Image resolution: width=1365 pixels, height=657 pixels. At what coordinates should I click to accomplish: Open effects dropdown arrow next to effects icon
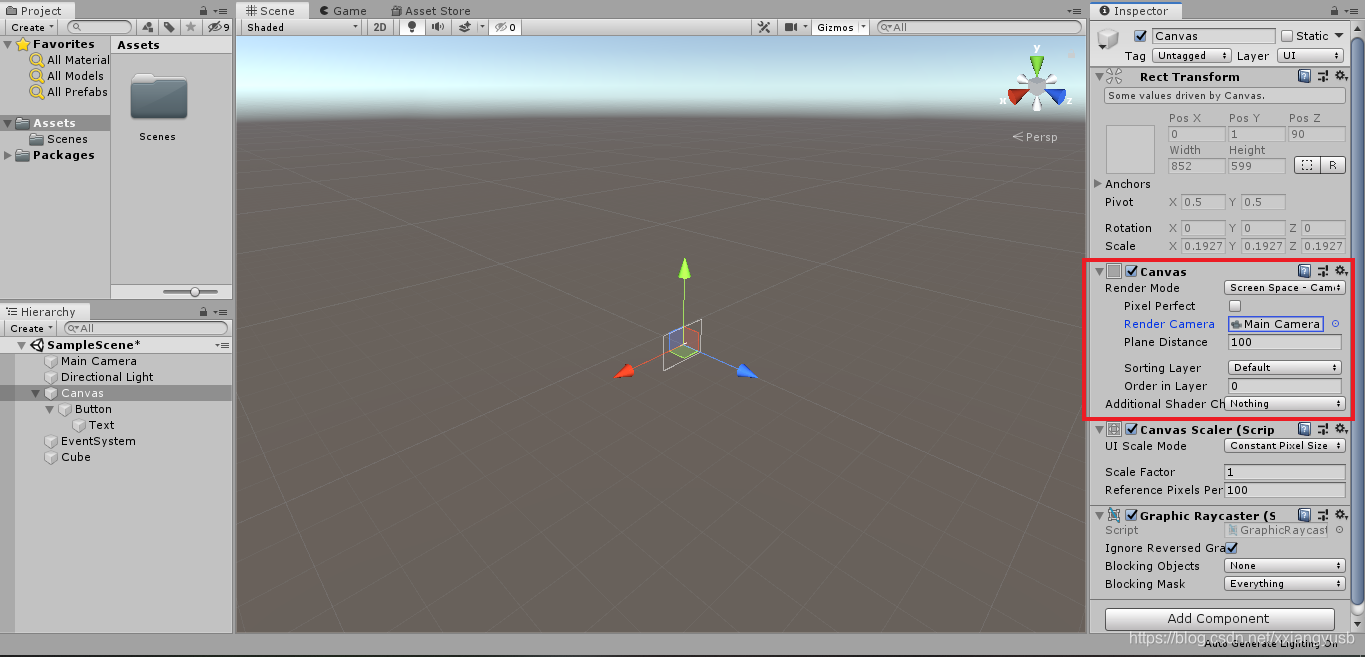482,27
